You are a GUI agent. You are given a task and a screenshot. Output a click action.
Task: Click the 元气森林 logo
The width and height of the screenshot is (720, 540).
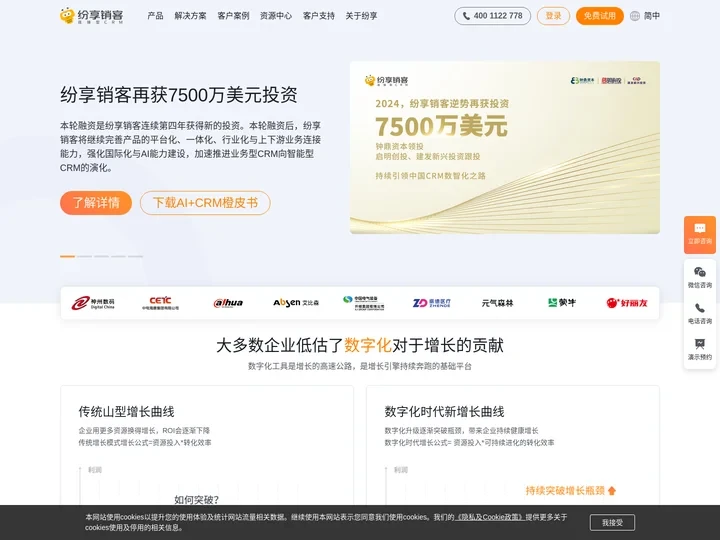coord(497,303)
